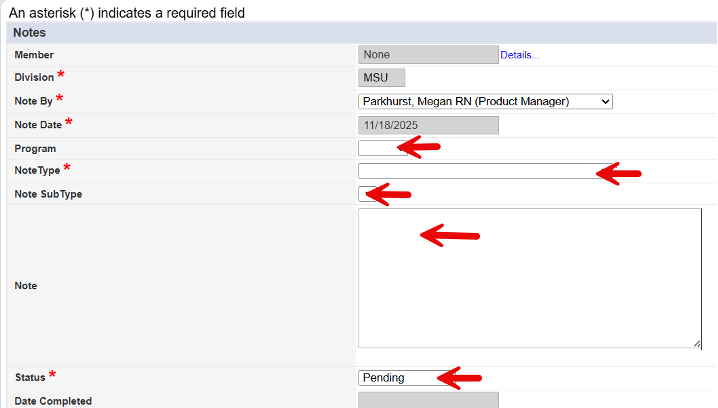Open the Details link next to Member

click(519, 55)
